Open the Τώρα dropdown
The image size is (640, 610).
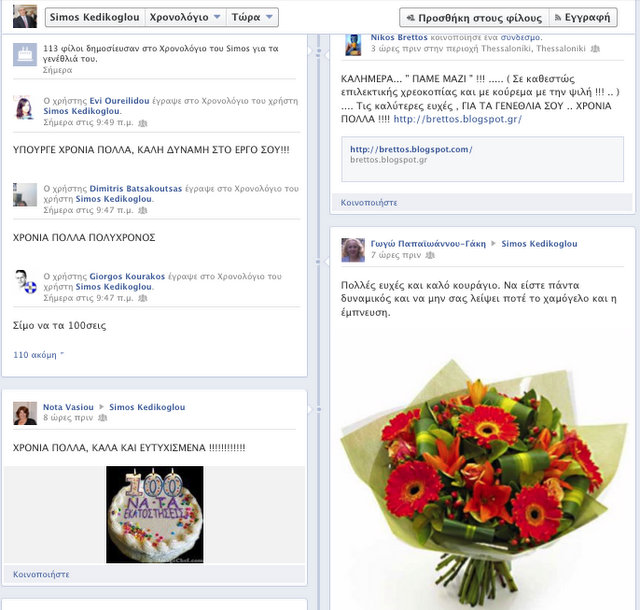252,17
